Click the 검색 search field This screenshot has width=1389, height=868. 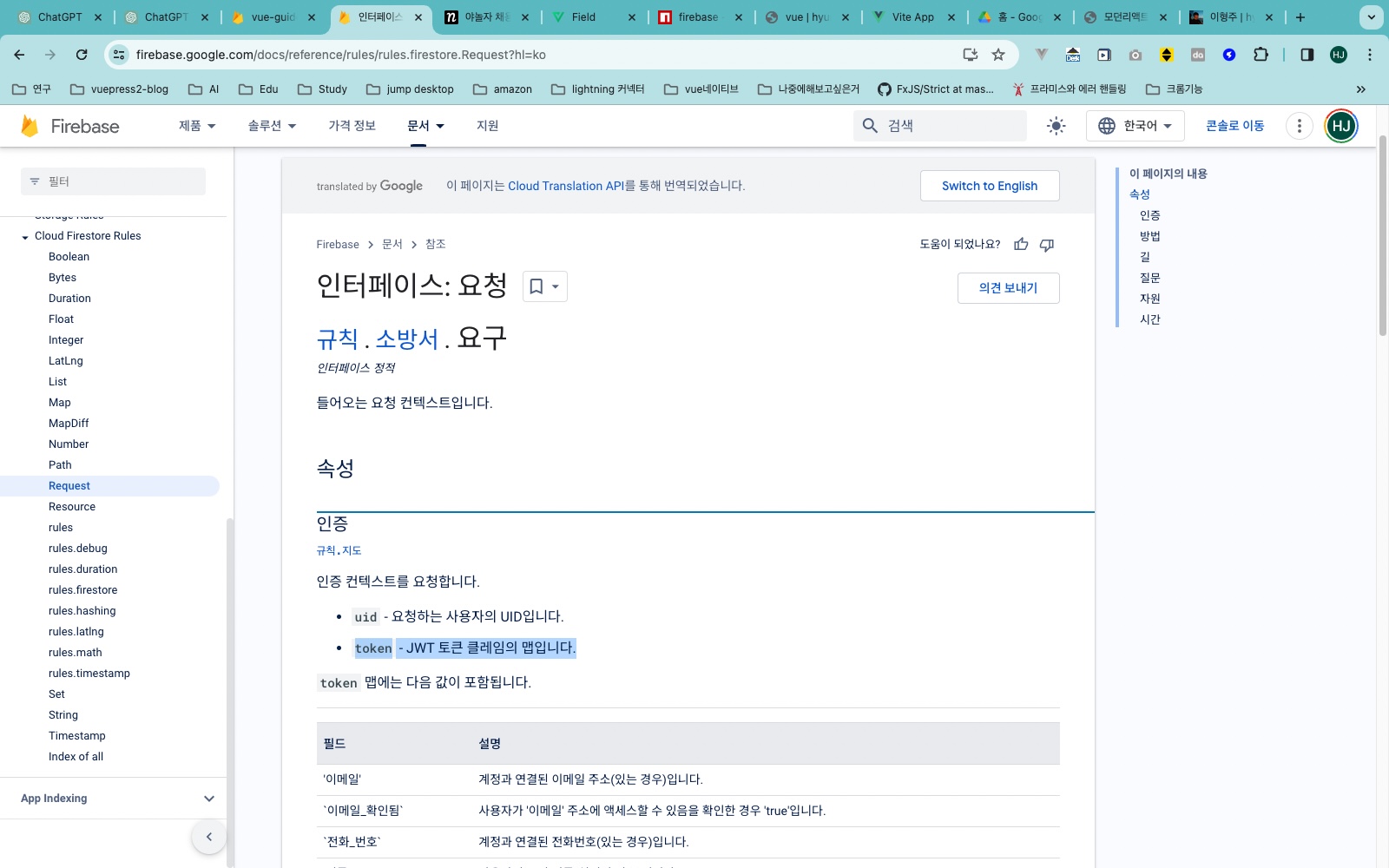pos(940,126)
